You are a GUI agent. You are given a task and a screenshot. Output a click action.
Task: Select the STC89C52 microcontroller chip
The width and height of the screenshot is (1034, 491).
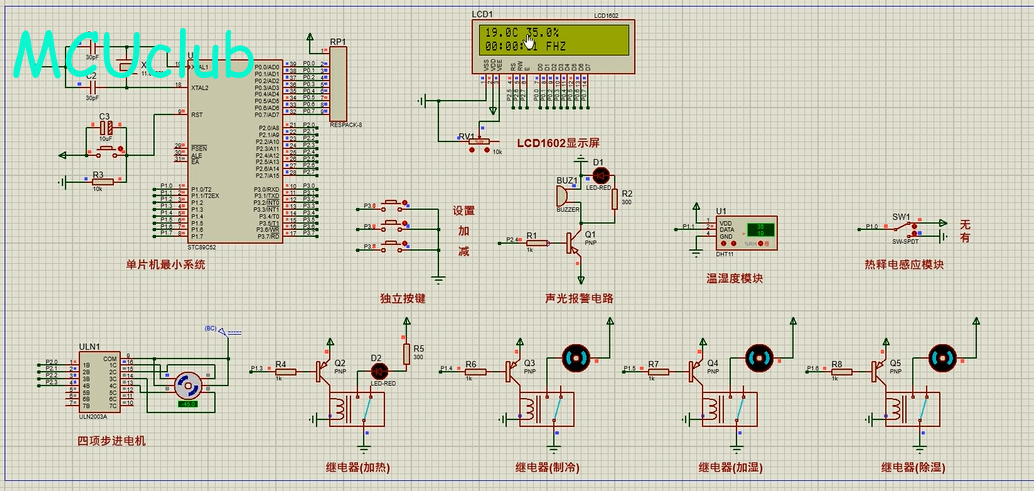[232, 150]
